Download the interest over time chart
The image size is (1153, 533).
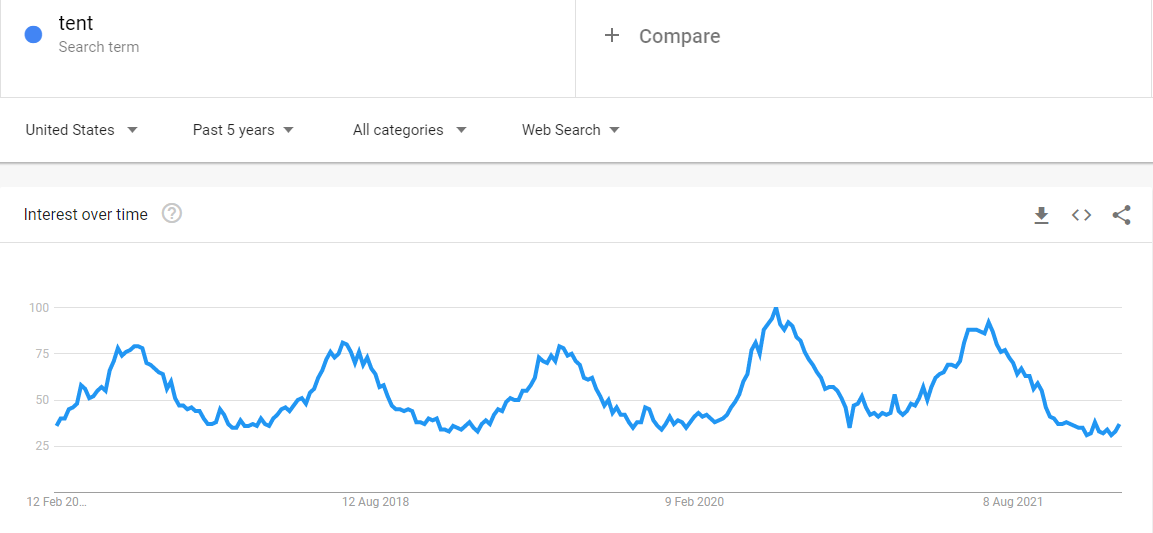1041,215
